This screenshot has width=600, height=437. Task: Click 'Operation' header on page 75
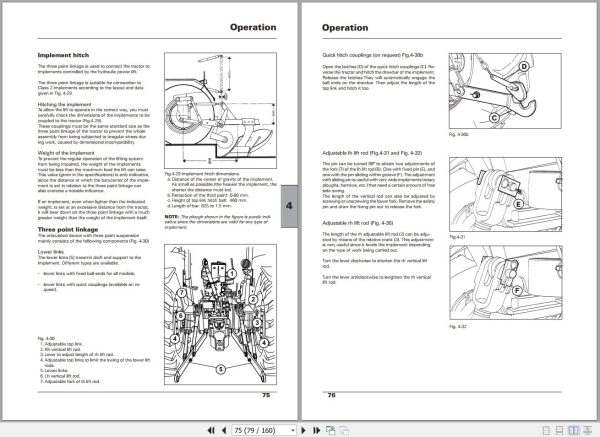click(253, 27)
